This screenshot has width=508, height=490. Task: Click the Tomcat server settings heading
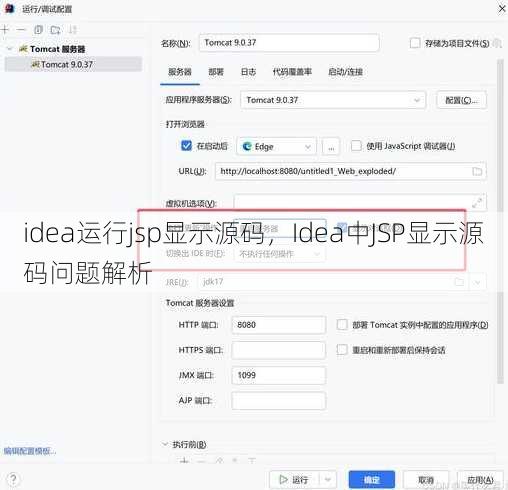tap(200, 303)
